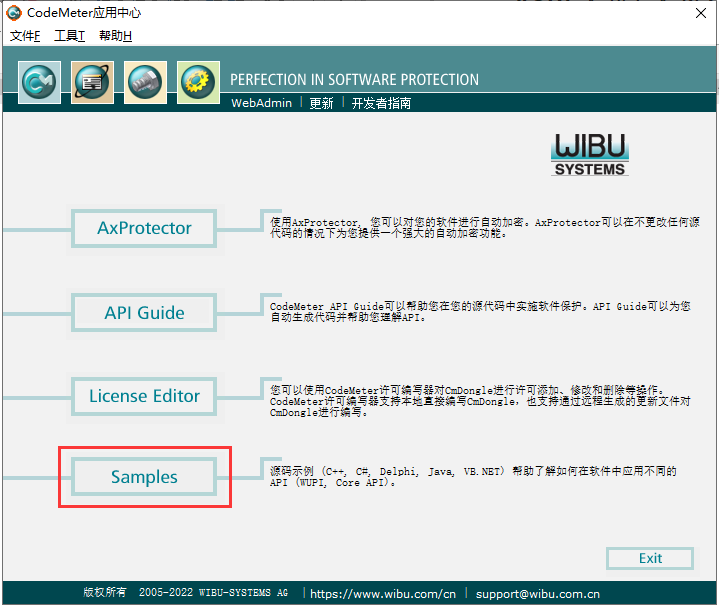Image resolution: width=719 pixels, height=607 pixels.
Task: Click the 版权所有 2005-2022 copyright text
Action: [x=186, y=593]
